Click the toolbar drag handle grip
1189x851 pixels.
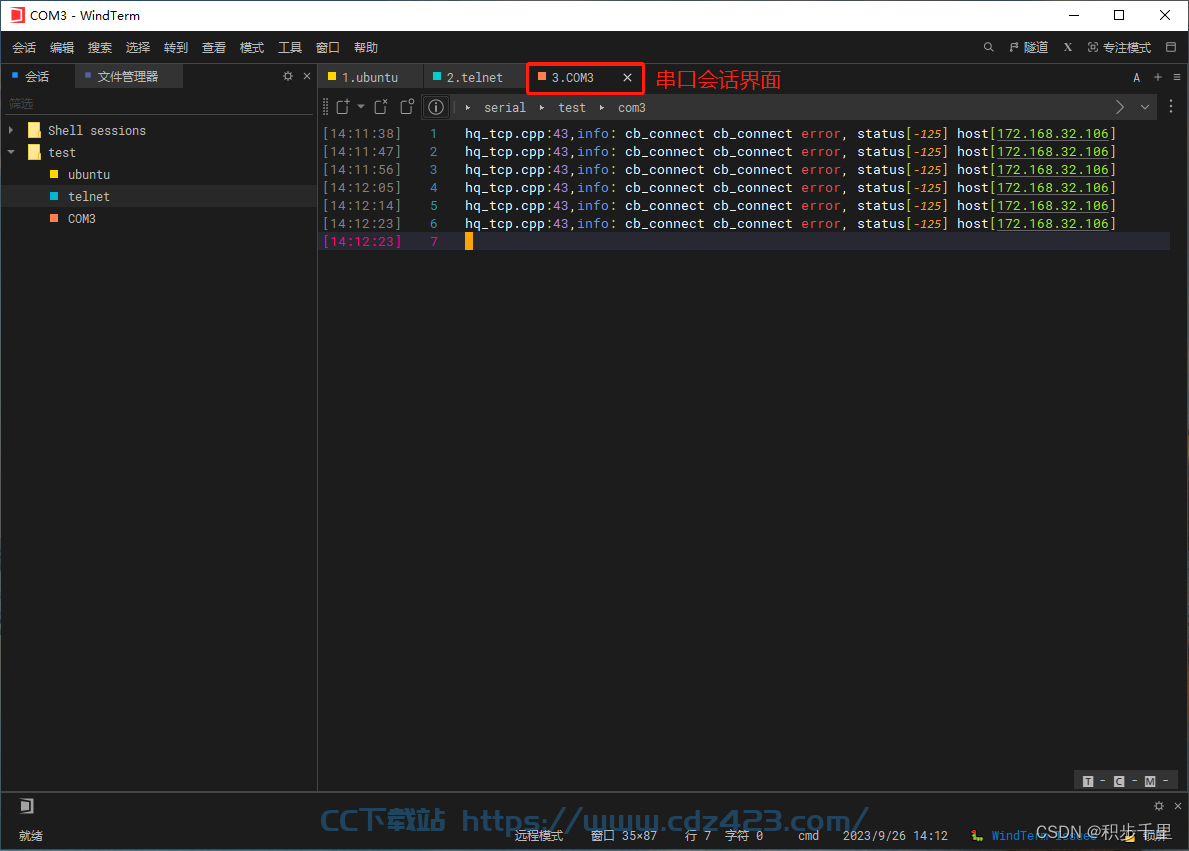325,107
